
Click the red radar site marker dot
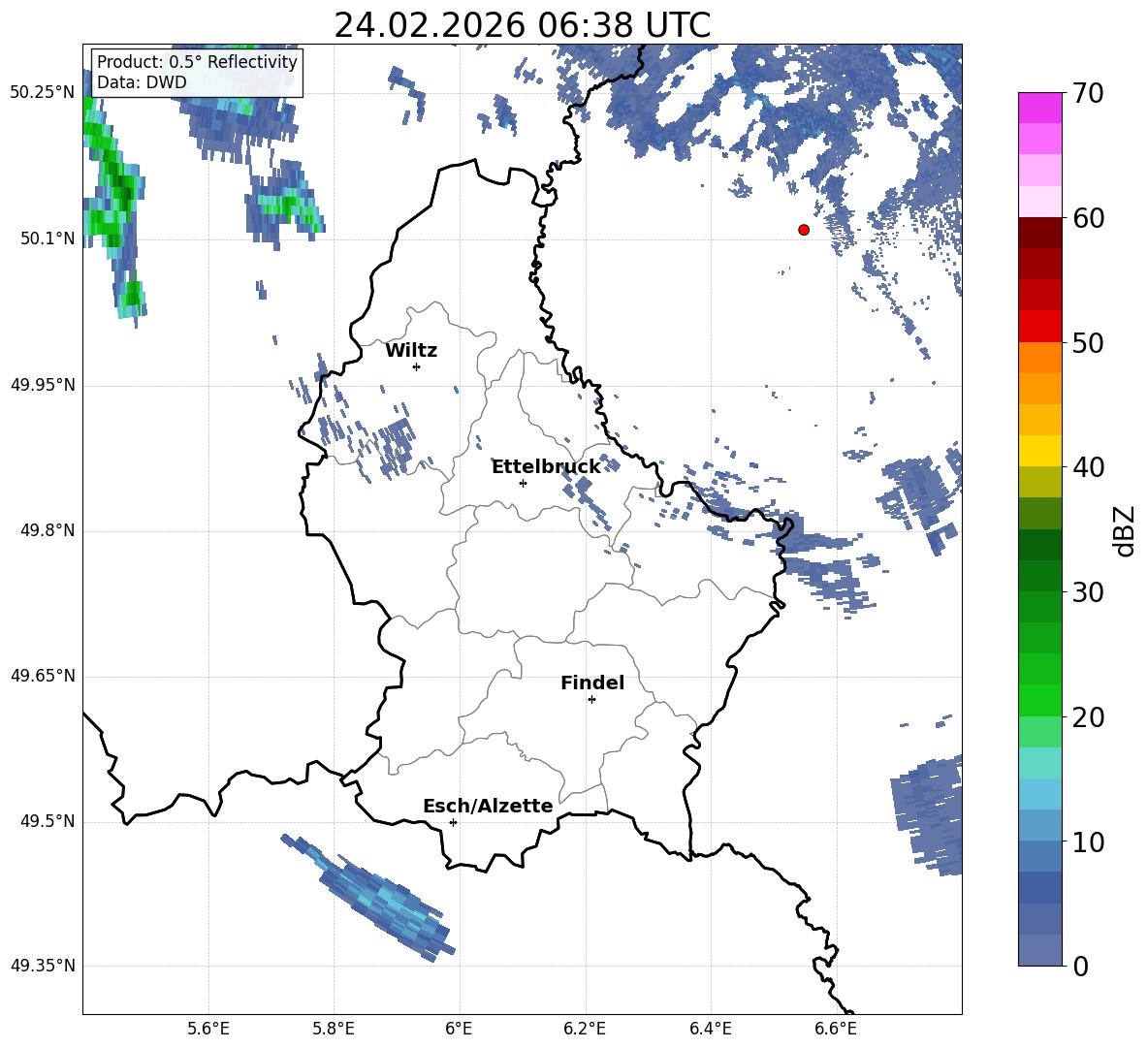click(804, 230)
